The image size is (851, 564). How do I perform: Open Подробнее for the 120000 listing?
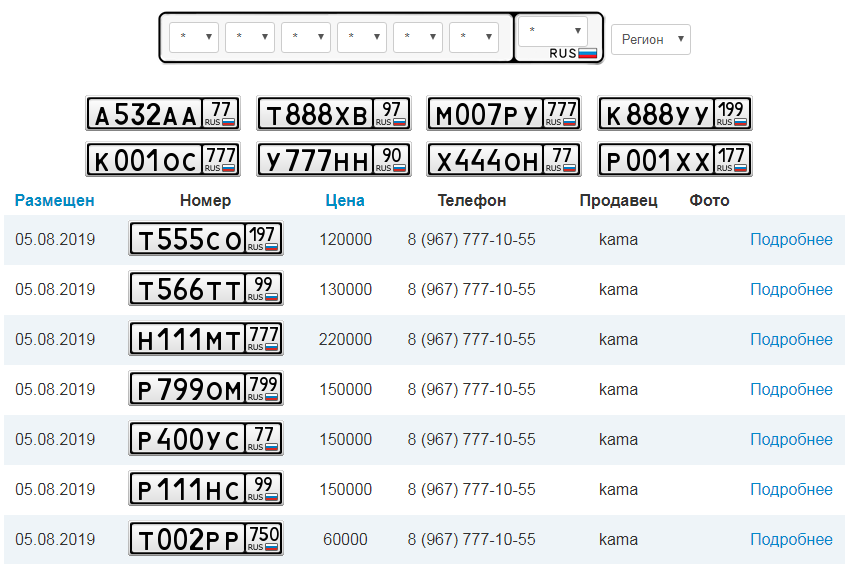(x=791, y=240)
